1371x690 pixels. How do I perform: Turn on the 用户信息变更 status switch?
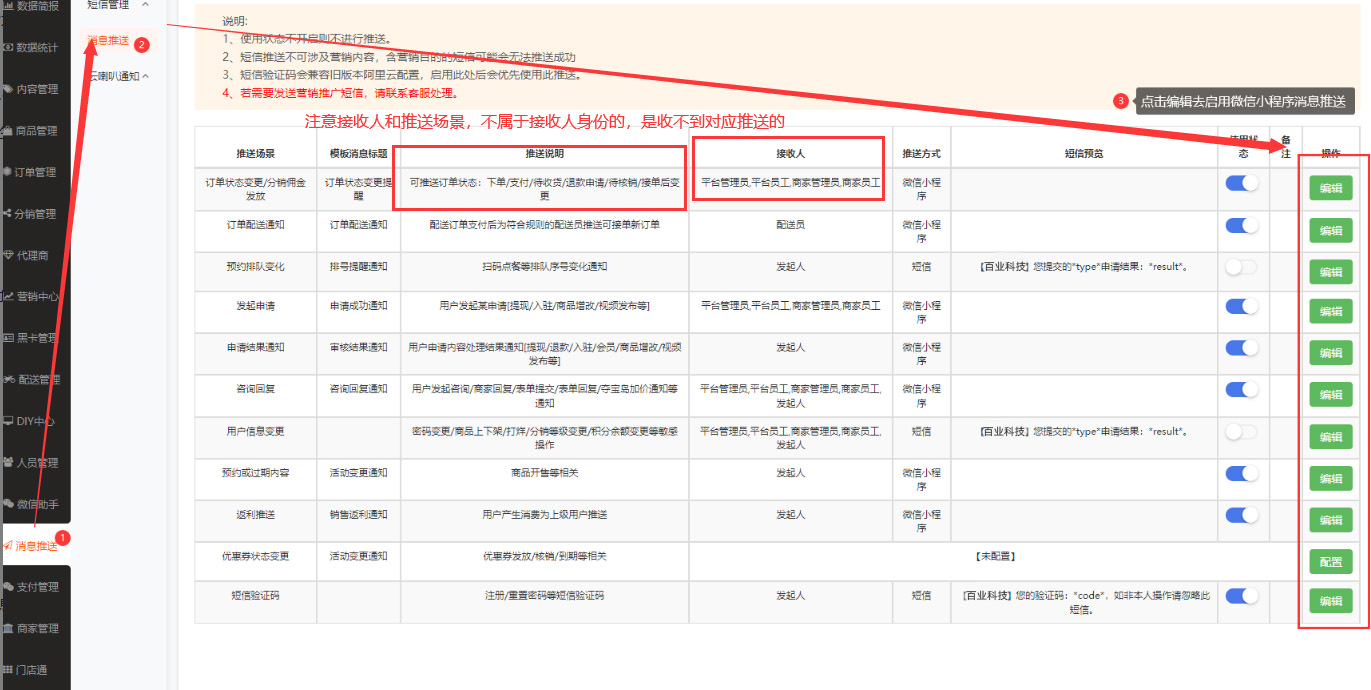pos(1241,432)
